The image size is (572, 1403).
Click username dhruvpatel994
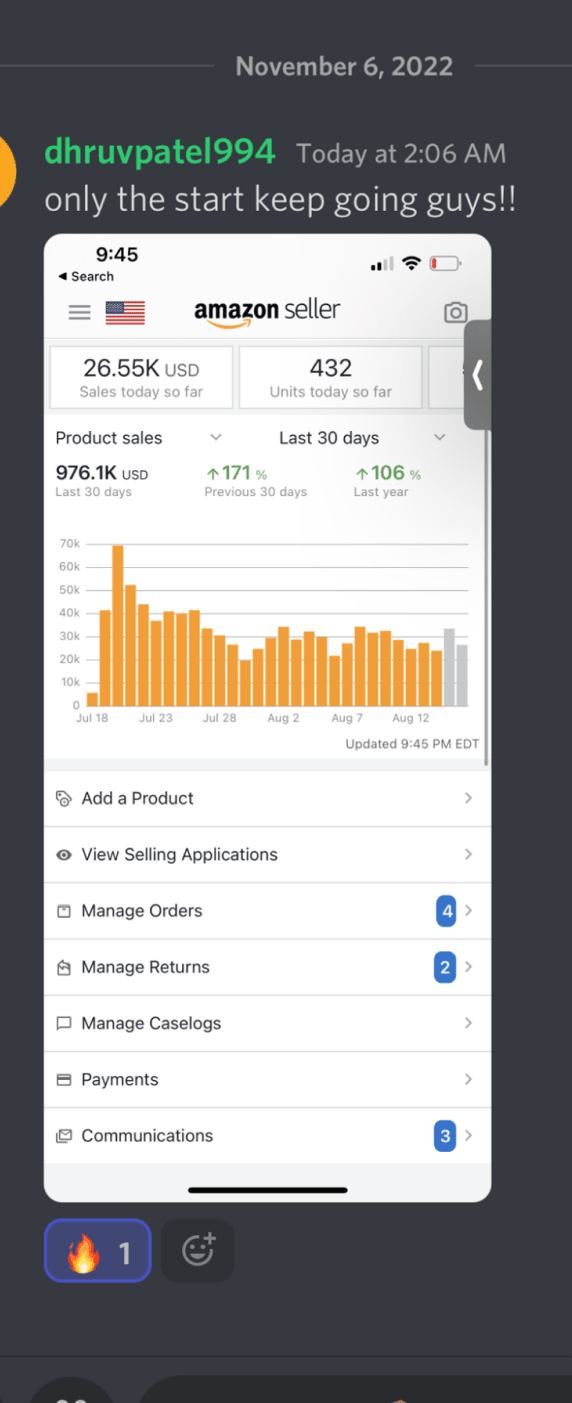(x=159, y=152)
